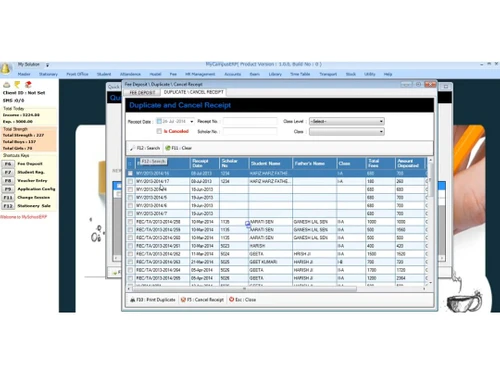Open the Class Level dropdown
The width and height of the screenshot is (500, 375).
347,121
